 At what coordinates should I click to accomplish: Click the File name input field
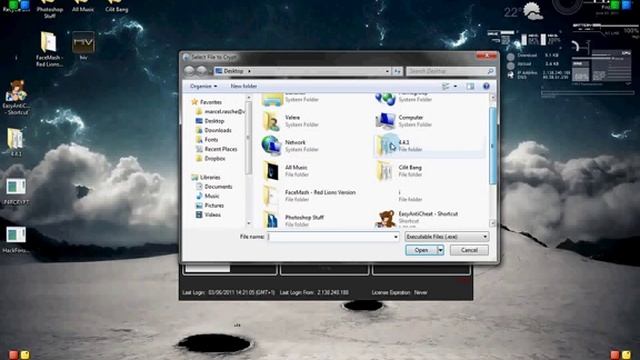click(330, 237)
